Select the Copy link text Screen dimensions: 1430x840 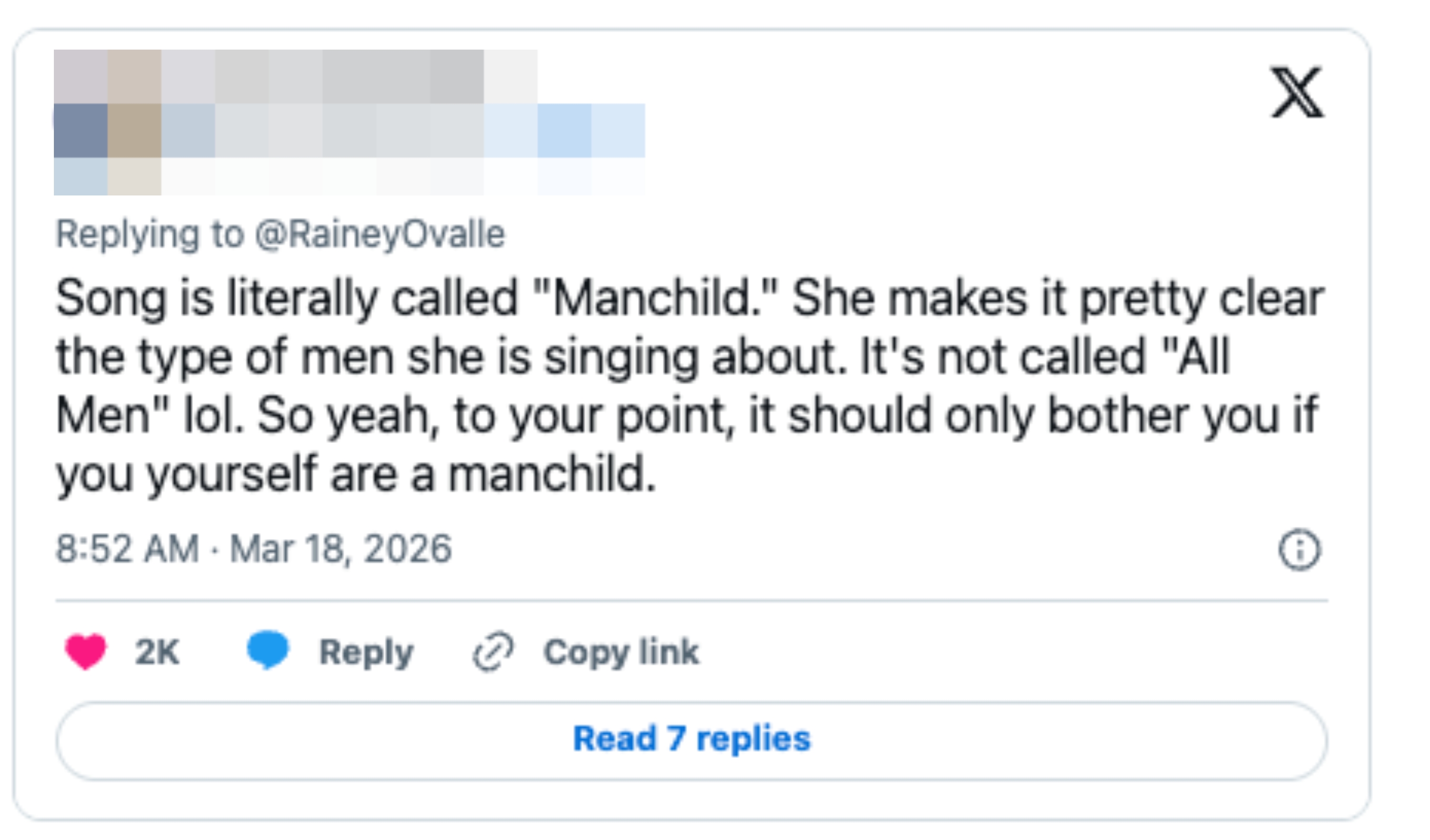point(621,652)
